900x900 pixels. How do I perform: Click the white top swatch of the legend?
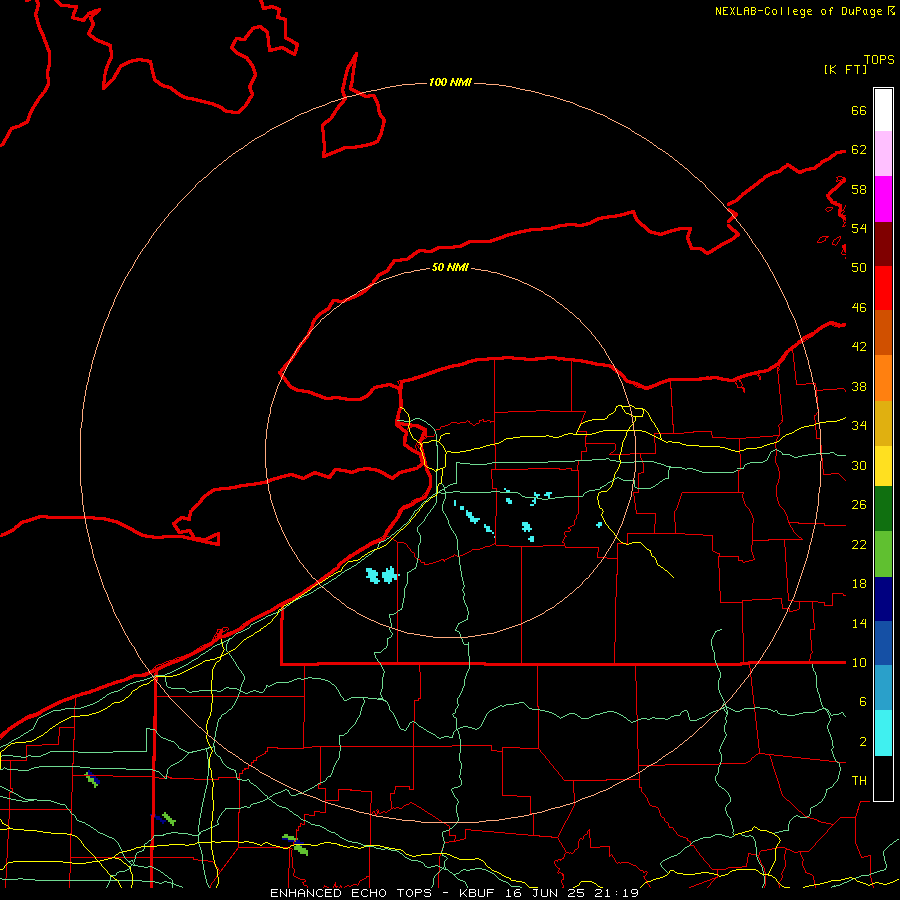(883, 110)
